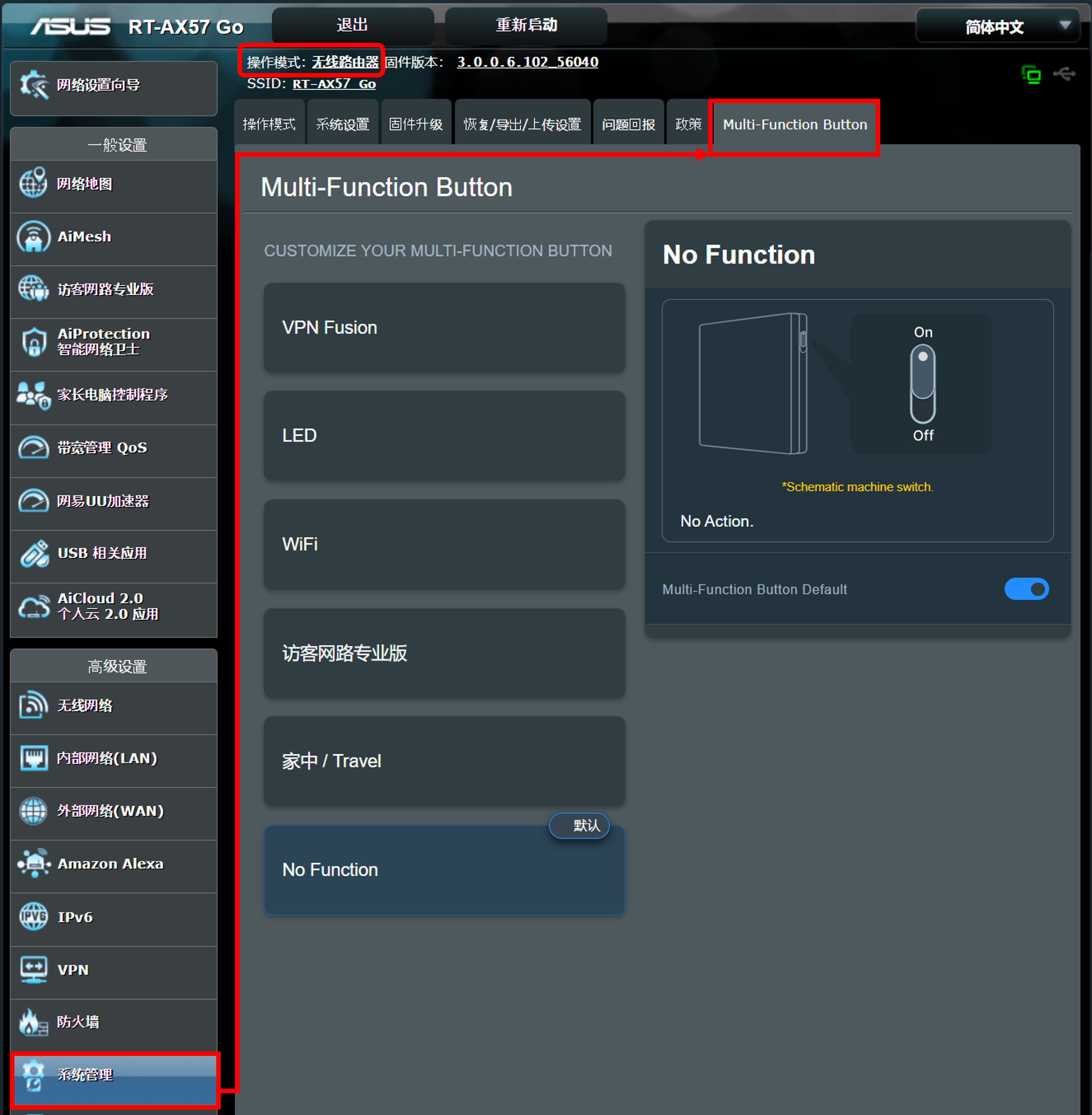Select the 访客网路专业版 function card

[444, 653]
